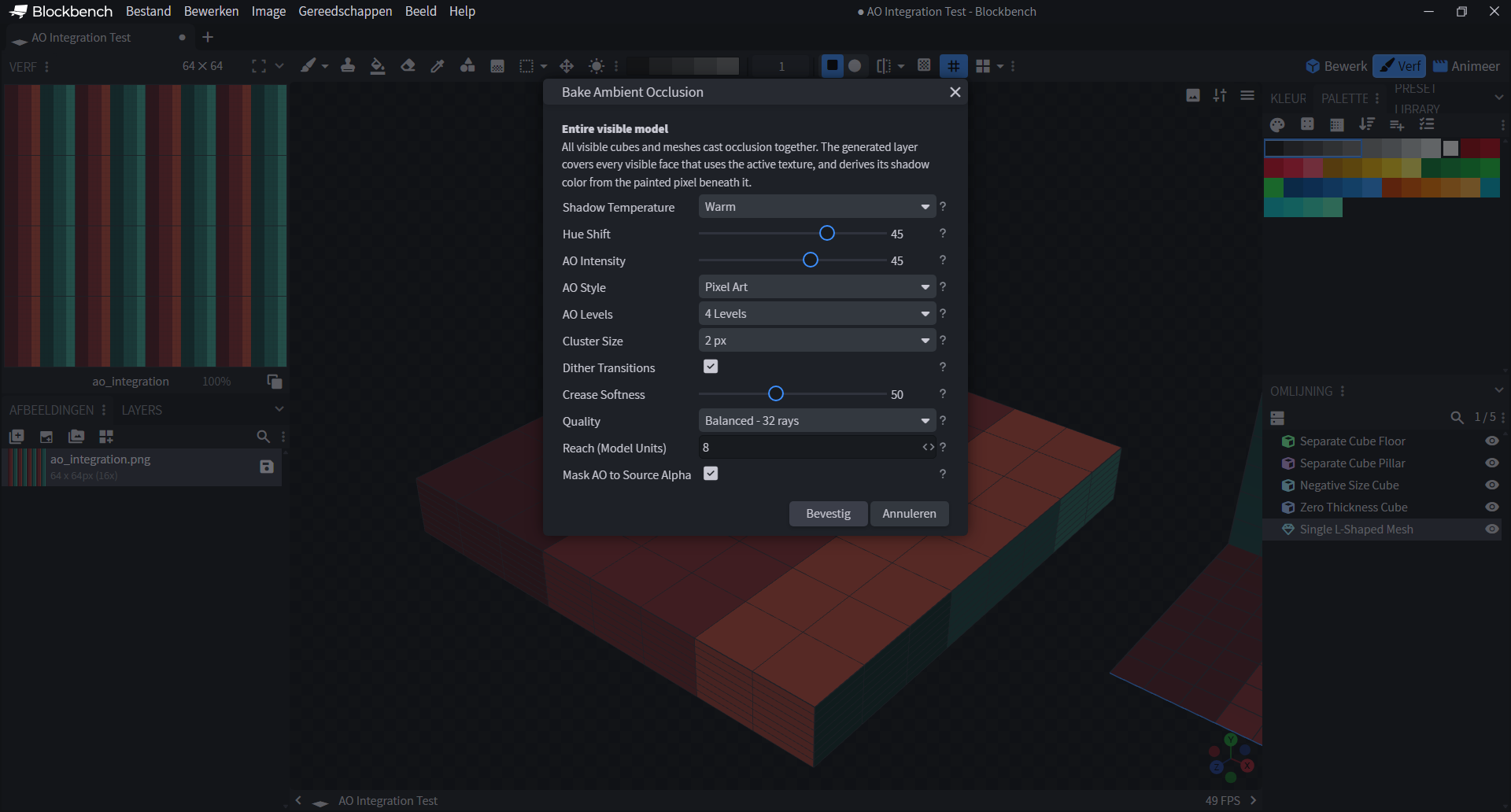The height and width of the screenshot is (812, 1511).
Task: Toggle brightness shading in toolbar
Action: [597, 66]
